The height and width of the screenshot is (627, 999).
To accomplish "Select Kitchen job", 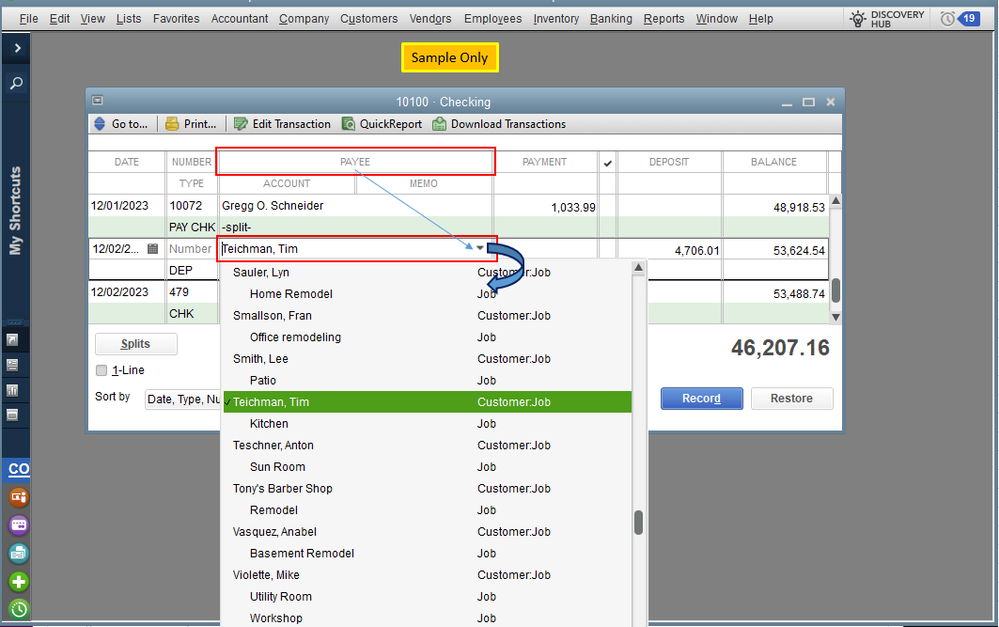I will tap(427, 424).
